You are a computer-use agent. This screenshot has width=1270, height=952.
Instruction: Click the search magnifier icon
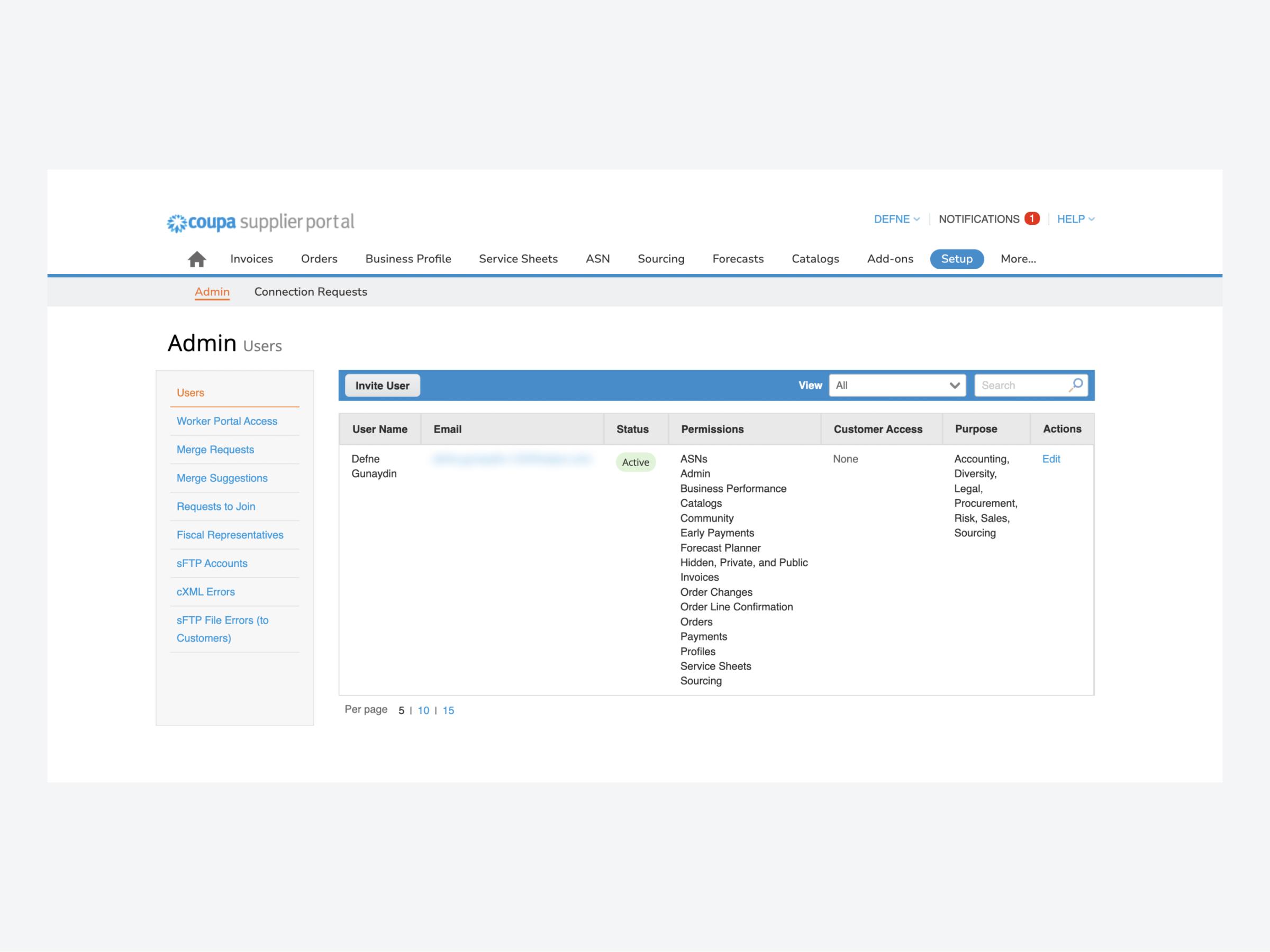1075,385
